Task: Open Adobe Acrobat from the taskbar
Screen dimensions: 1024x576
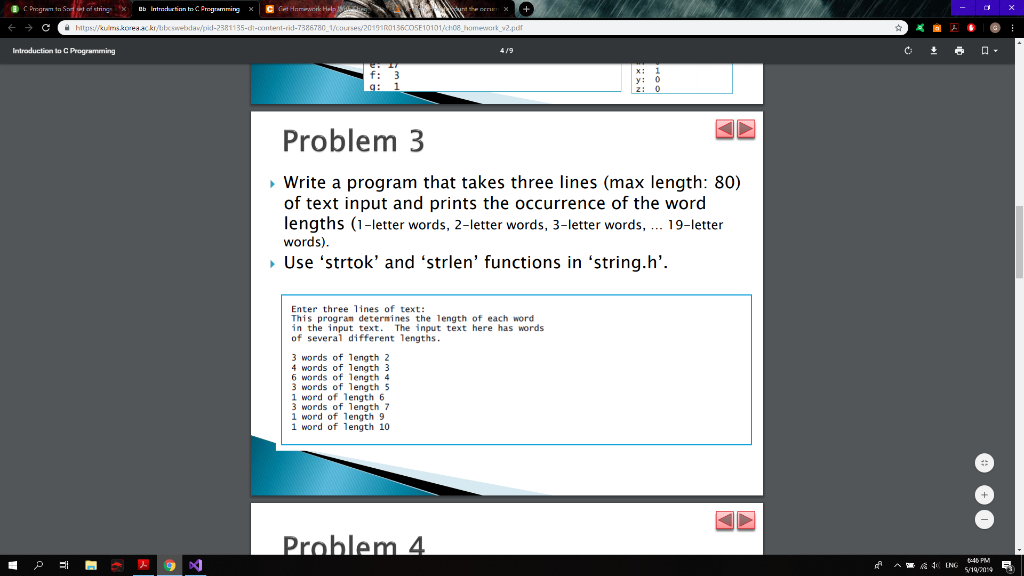Action: (143, 565)
